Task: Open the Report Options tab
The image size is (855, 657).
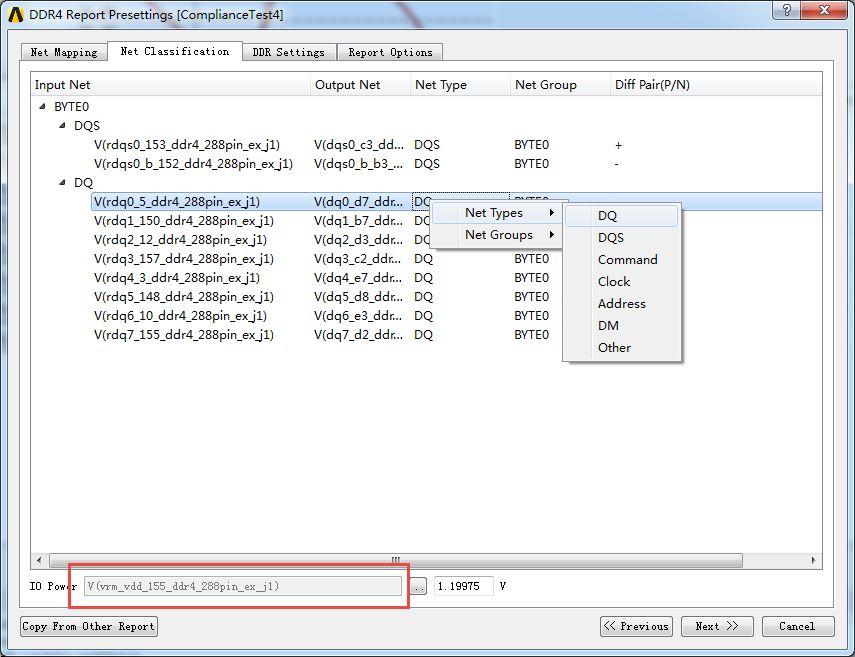Action: pos(390,52)
